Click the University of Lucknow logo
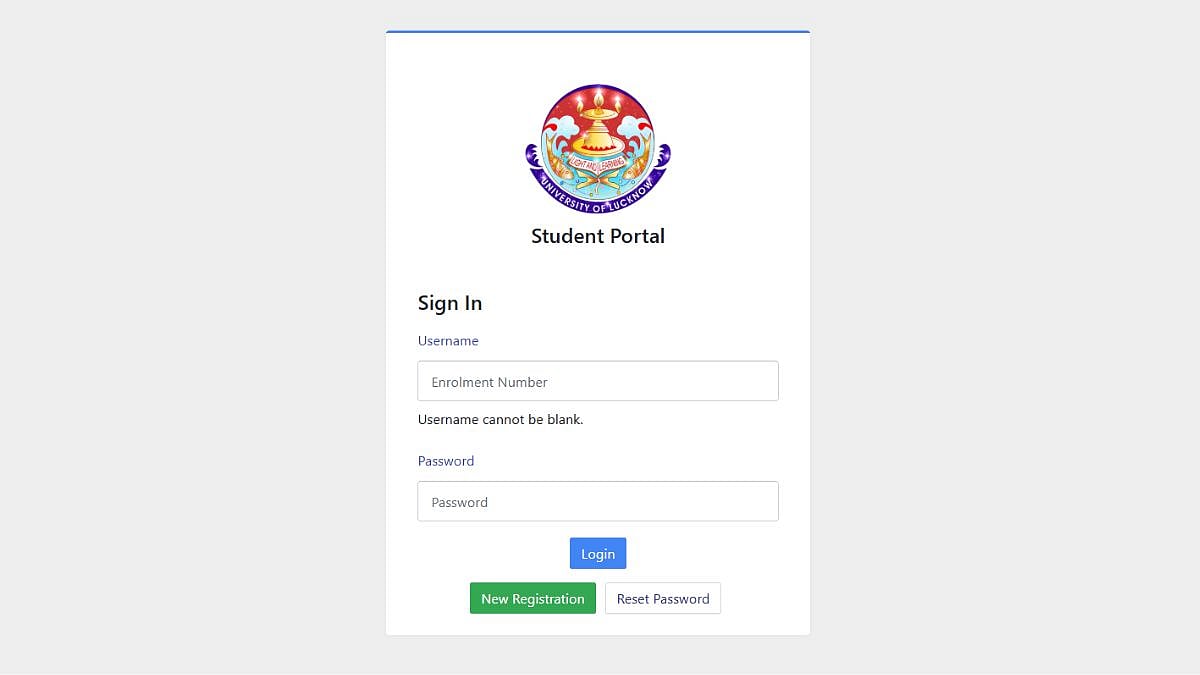This screenshot has width=1200, height=675. tap(598, 147)
